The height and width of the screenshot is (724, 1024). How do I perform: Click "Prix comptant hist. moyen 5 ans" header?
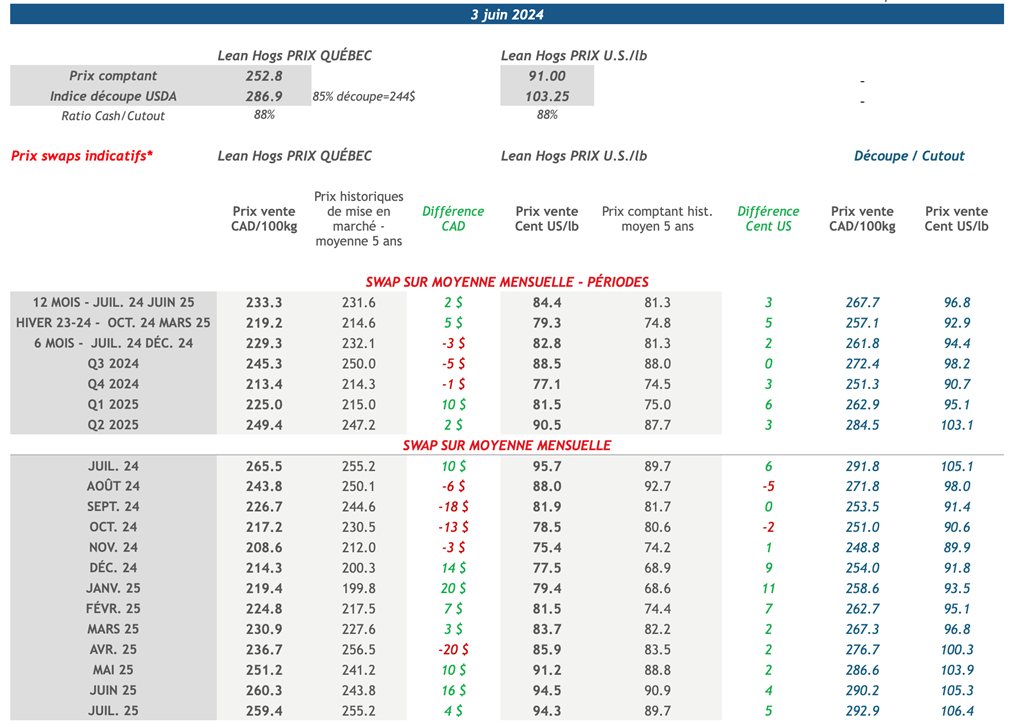(x=657, y=219)
